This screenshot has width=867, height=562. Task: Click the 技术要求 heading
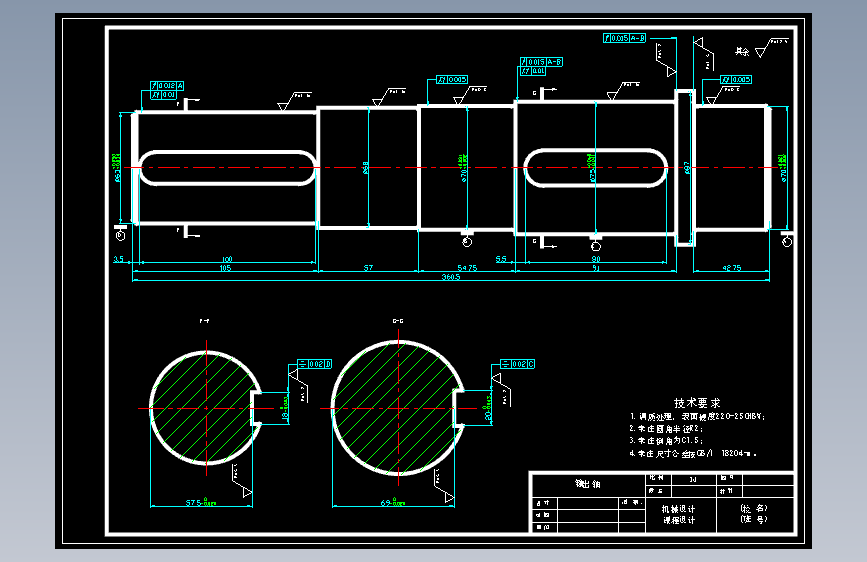[x=697, y=403]
